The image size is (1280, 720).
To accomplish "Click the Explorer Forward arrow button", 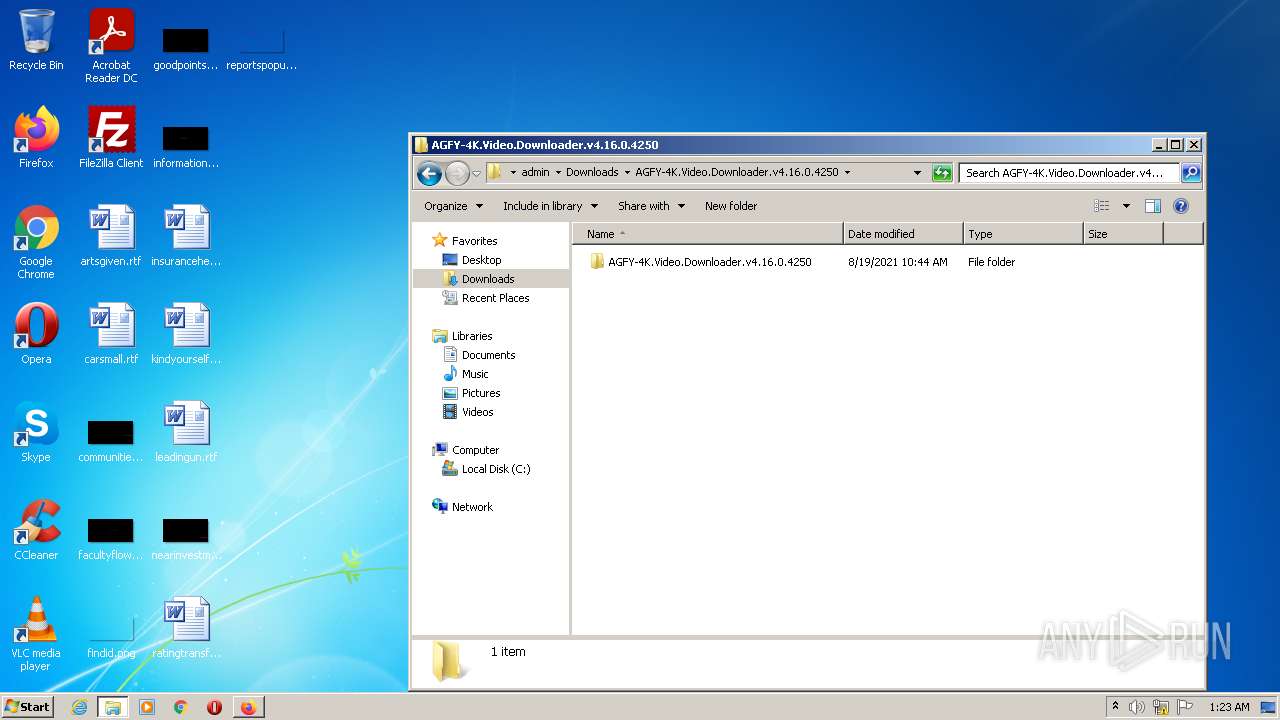I will [457, 173].
